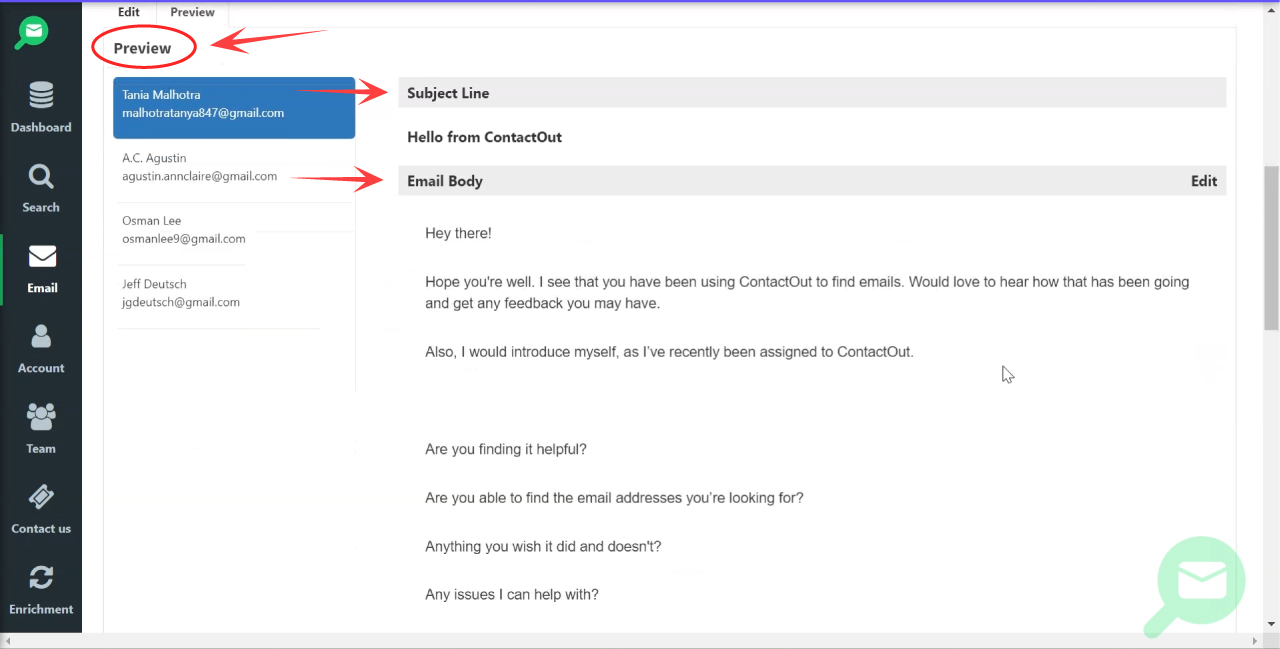The height and width of the screenshot is (649, 1280).
Task: Click email jgdeutsch@gmail.com
Action: click(181, 302)
